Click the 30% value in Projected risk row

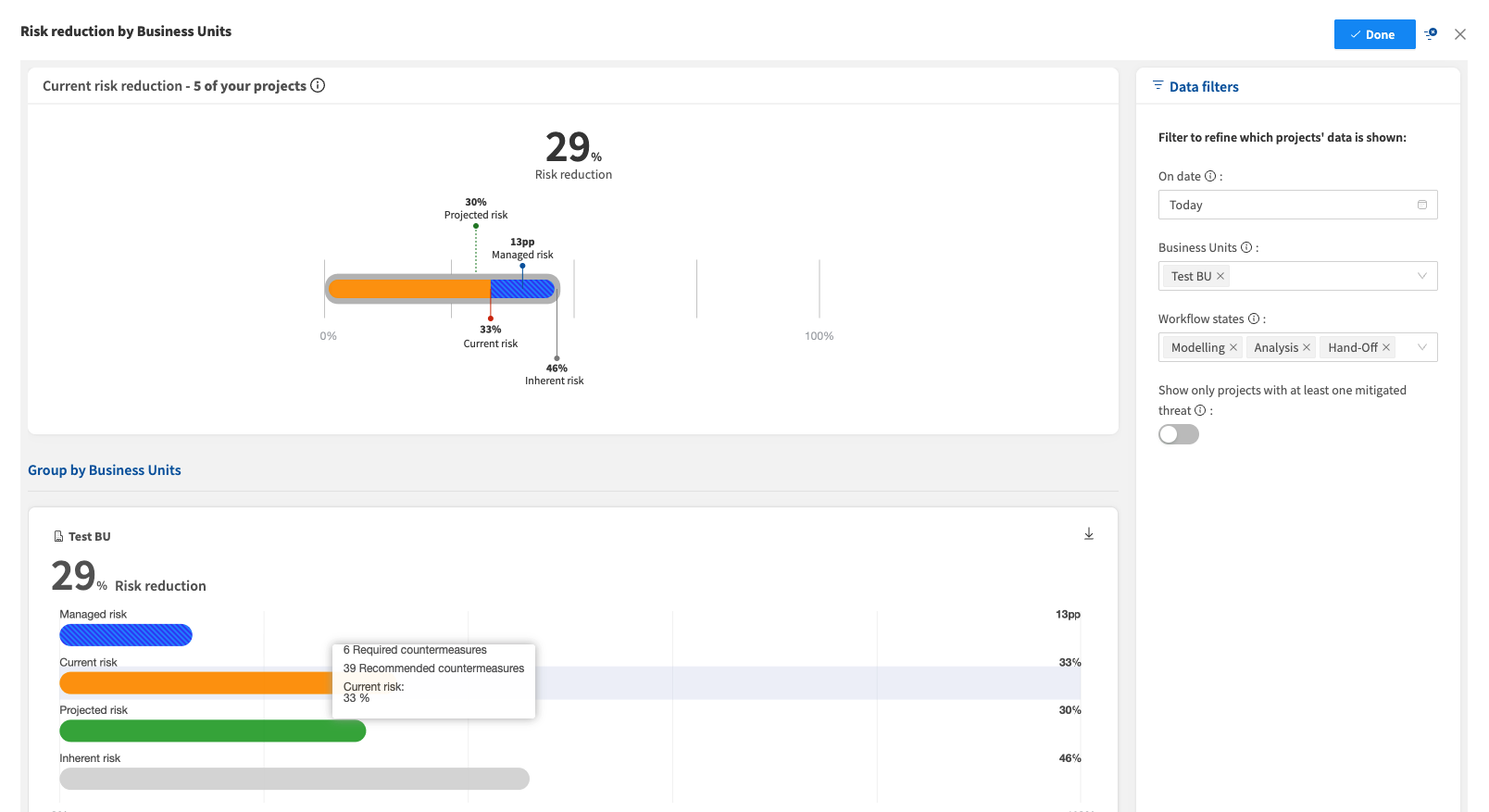[x=1070, y=710]
